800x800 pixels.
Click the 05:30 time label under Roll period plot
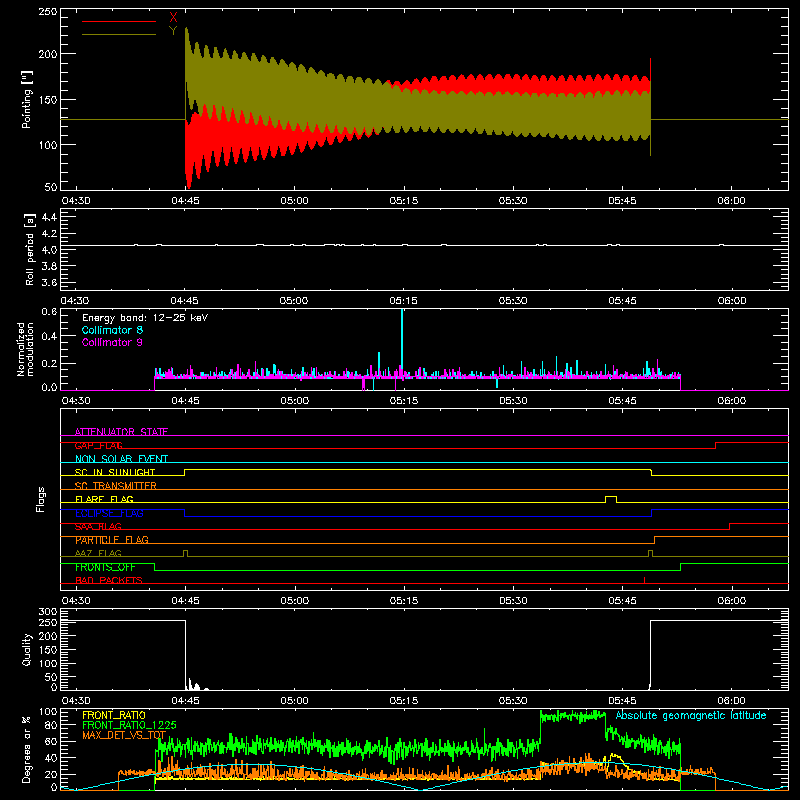tap(513, 301)
